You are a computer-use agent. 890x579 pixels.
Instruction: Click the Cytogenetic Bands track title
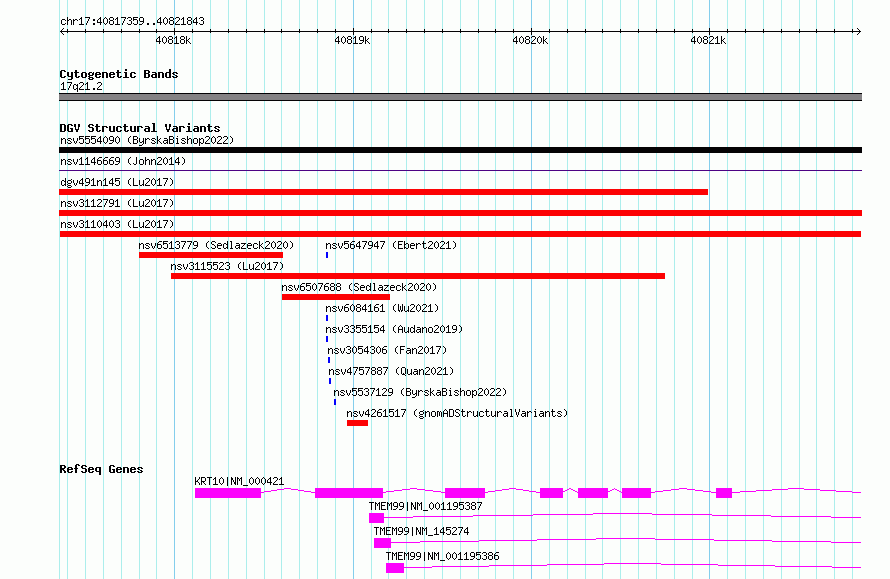click(119, 74)
